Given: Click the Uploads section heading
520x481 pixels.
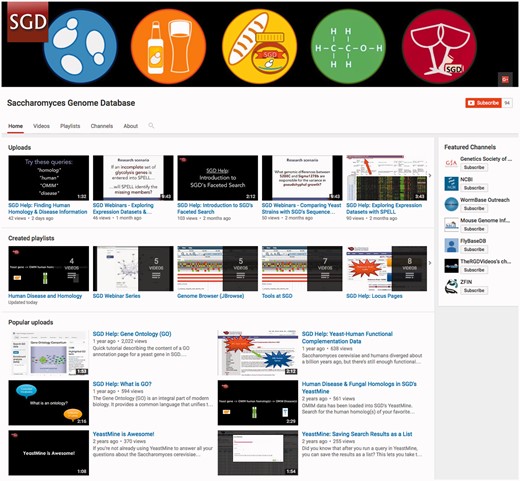Looking at the screenshot, I should (x=20, y=147).
